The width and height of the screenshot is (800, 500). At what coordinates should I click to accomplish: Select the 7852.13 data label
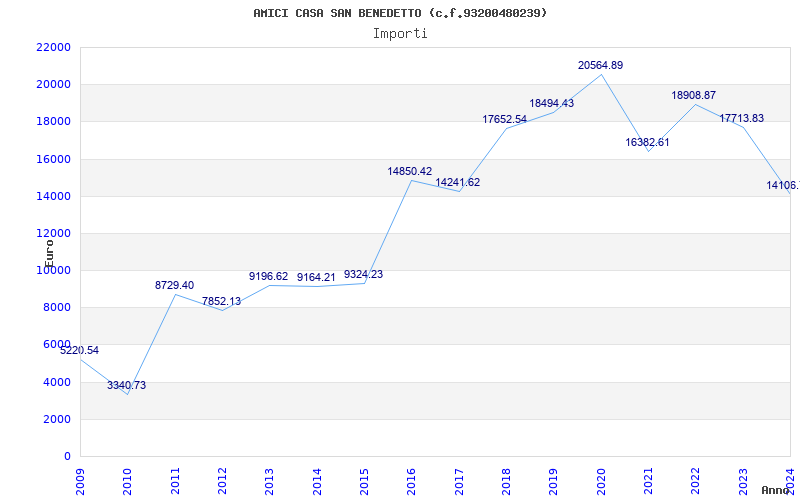pyautogui.click(x=221, y=301)
